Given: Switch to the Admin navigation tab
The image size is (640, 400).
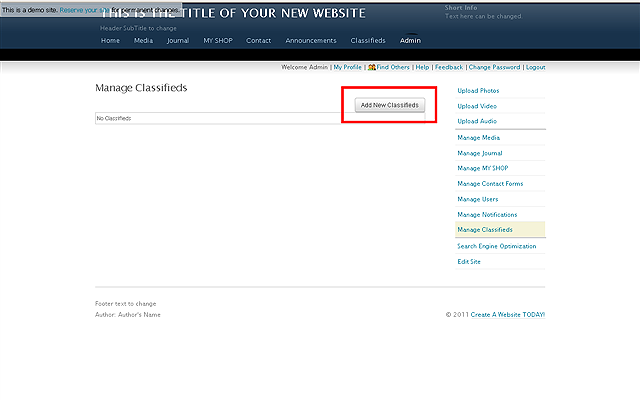Looking at the screenshot, I should click(410, 41).
